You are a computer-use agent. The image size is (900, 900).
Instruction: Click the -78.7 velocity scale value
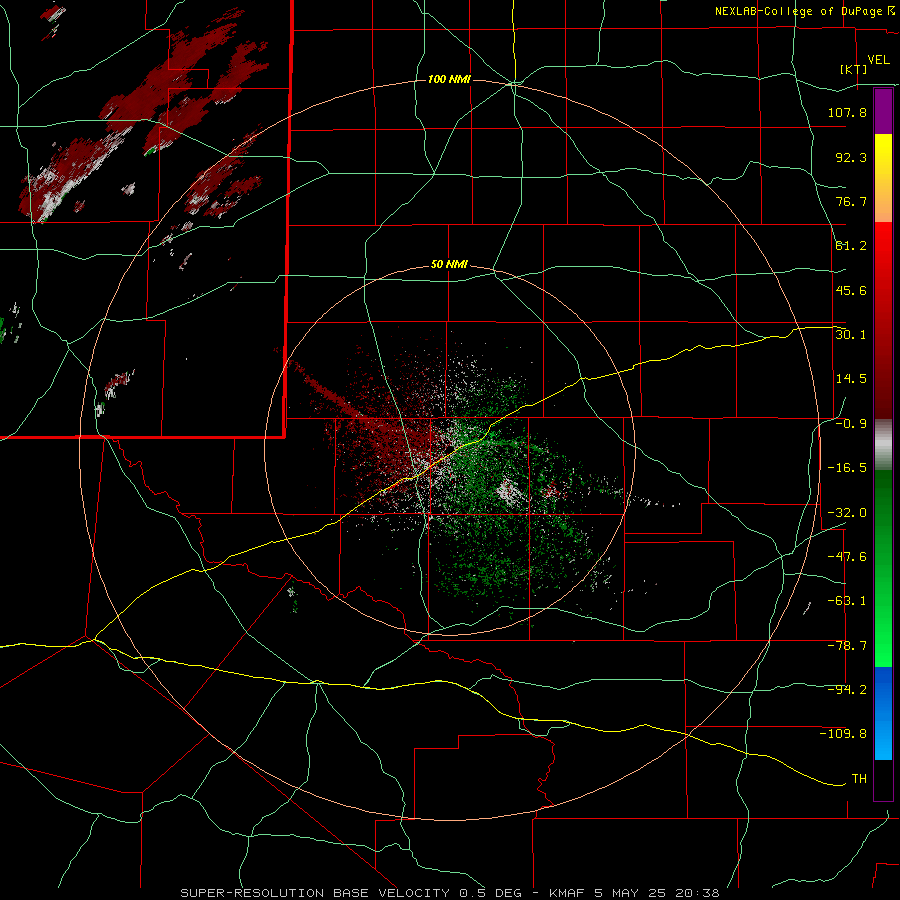click(x=847, y=646)
